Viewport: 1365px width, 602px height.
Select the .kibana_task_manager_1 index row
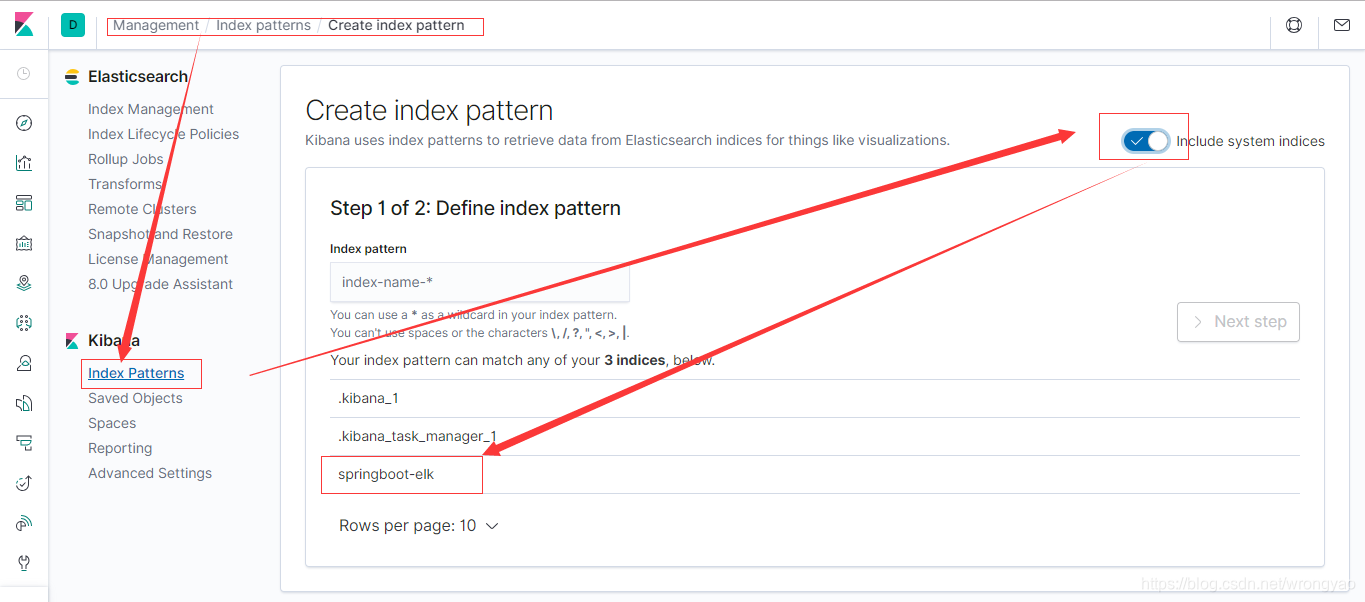click(815, 436)
